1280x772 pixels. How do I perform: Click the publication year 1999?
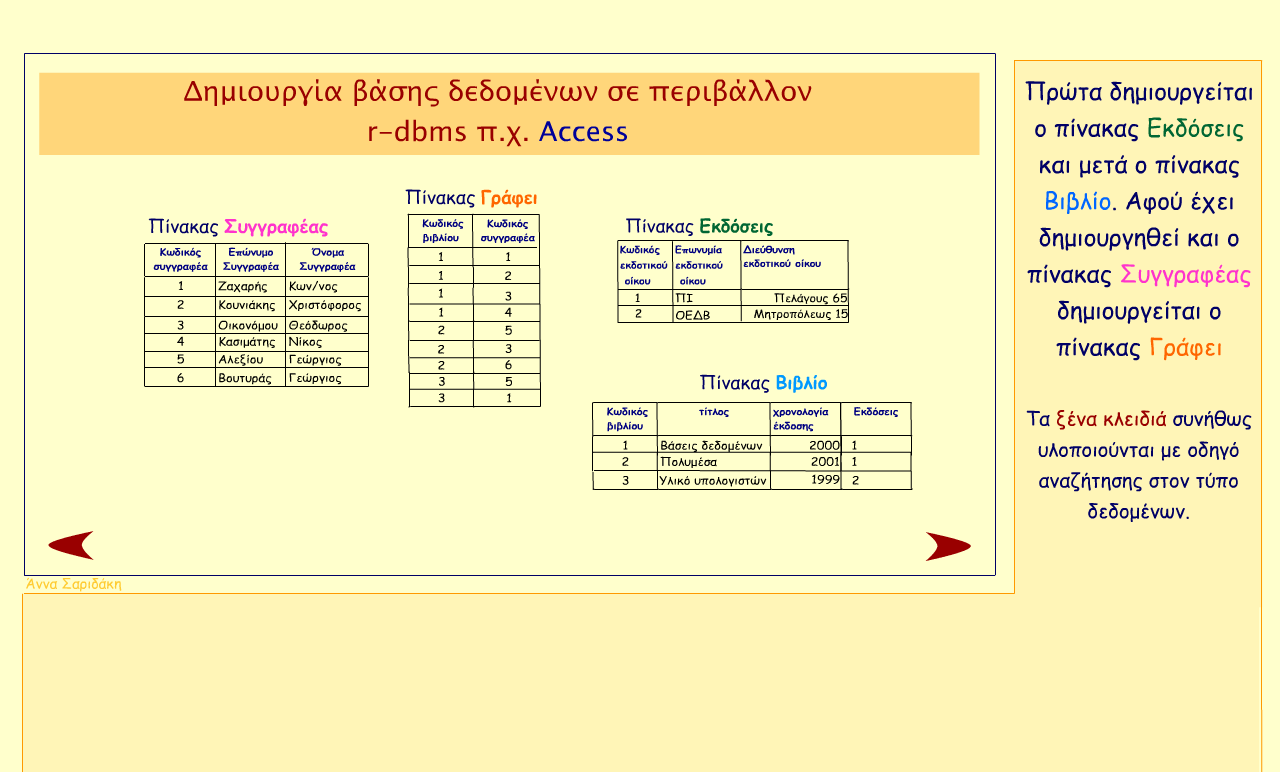coord(825,480)
